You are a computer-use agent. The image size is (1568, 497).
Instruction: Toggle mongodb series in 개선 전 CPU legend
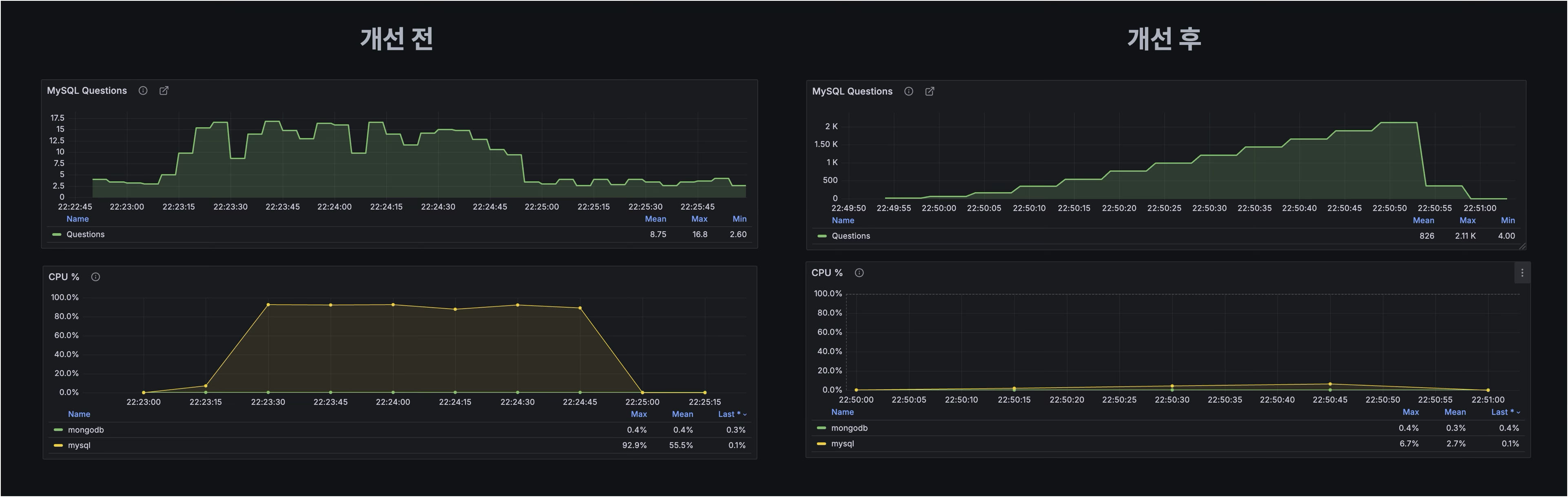pos(85,430)
